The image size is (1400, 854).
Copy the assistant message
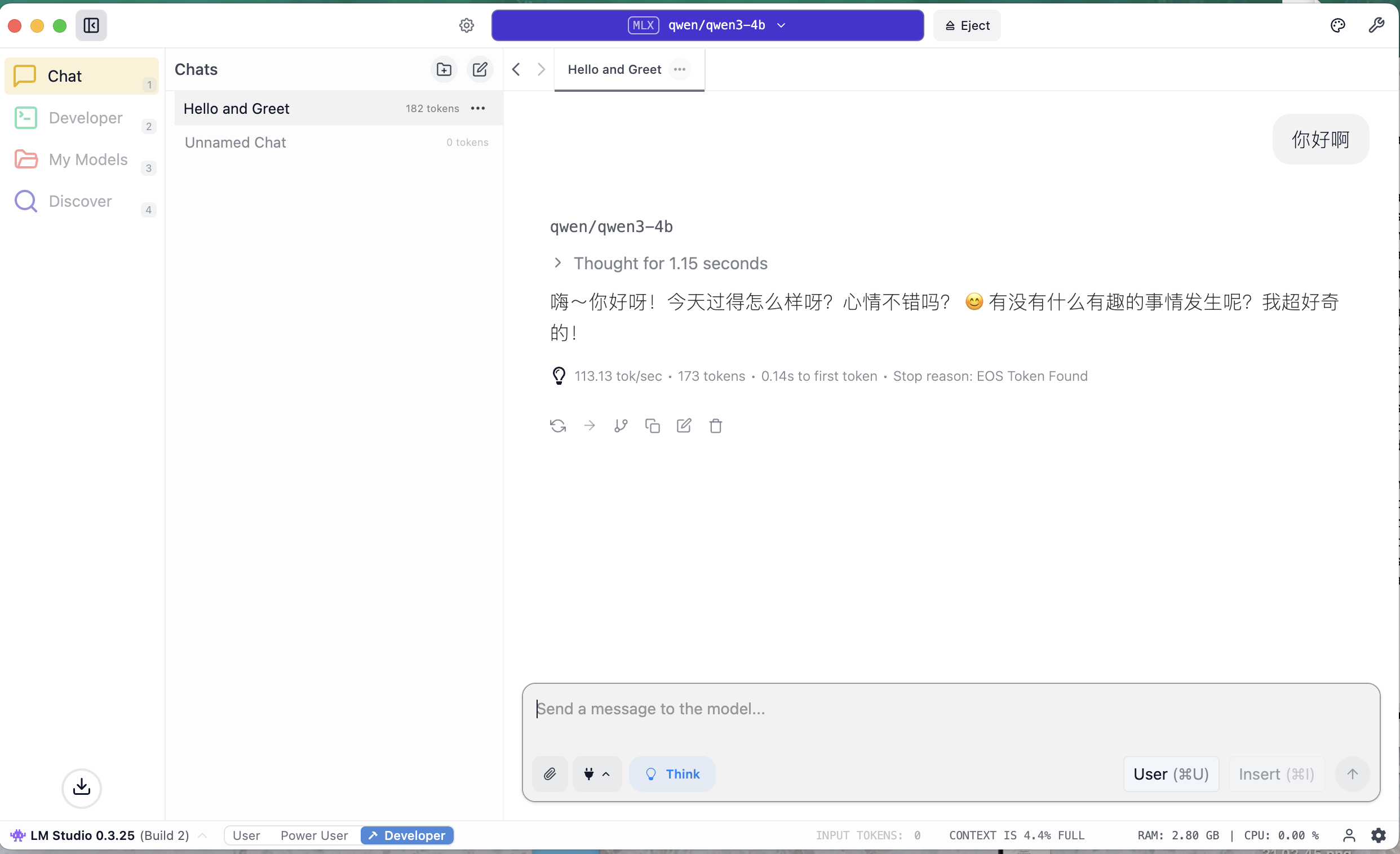(x=652, y=426)
